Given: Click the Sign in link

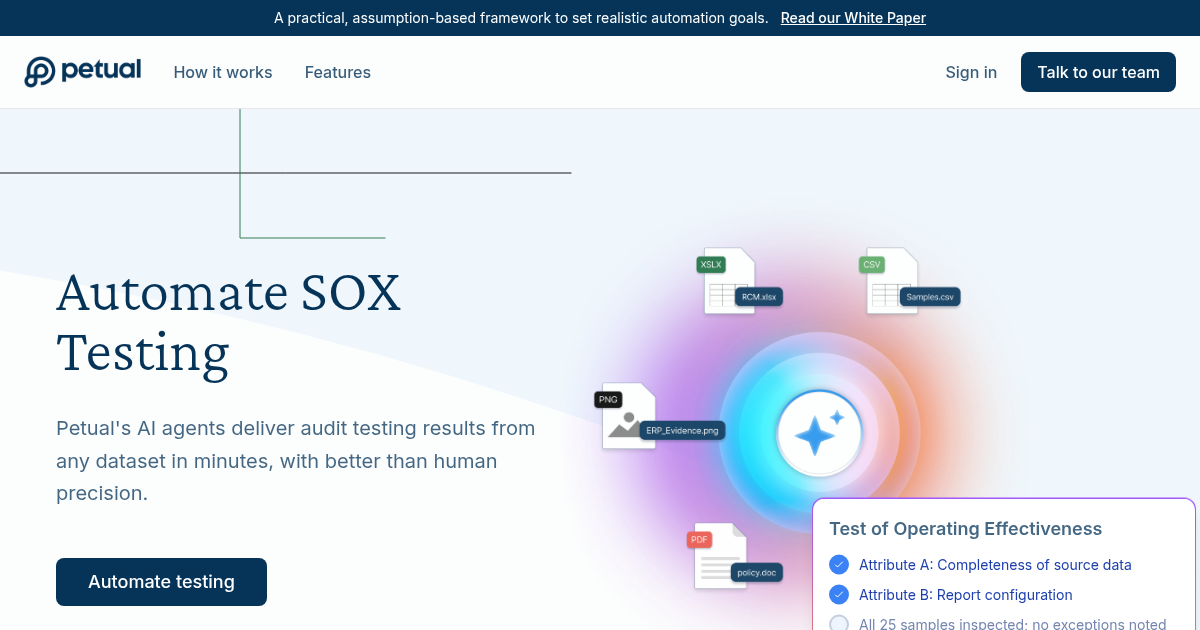Looking at the screenshot, I should (971, 72).
